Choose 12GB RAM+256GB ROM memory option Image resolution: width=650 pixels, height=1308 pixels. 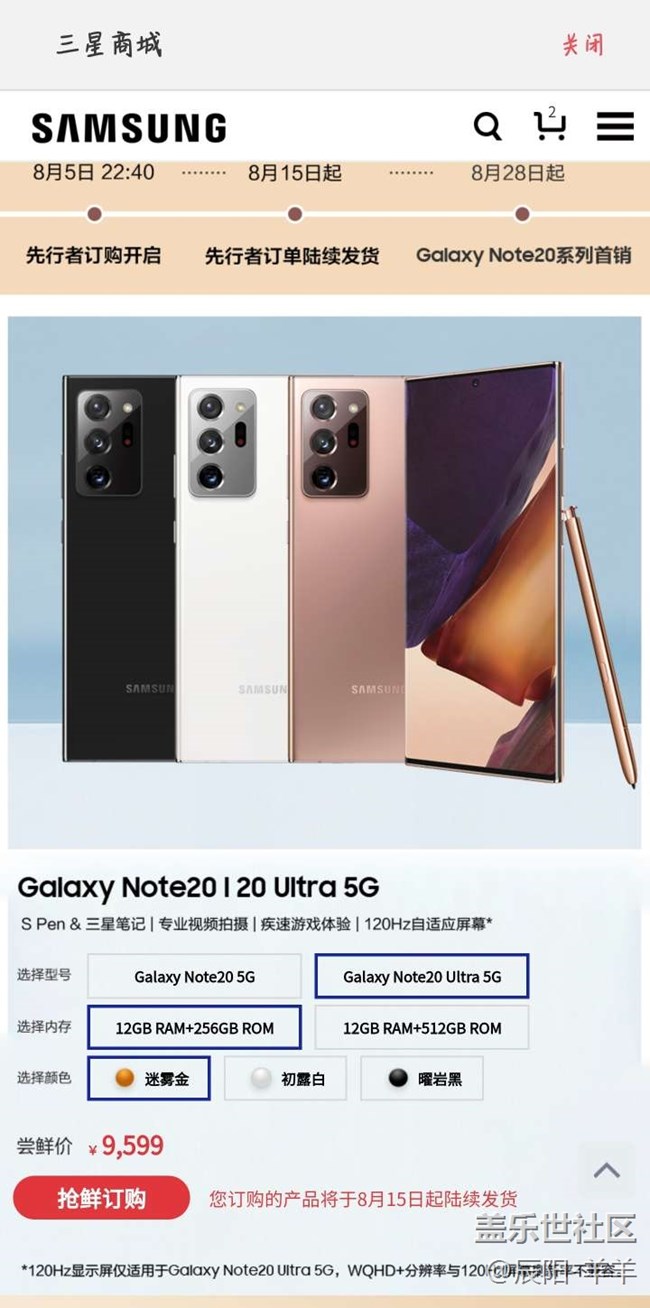coord(194,1027)
